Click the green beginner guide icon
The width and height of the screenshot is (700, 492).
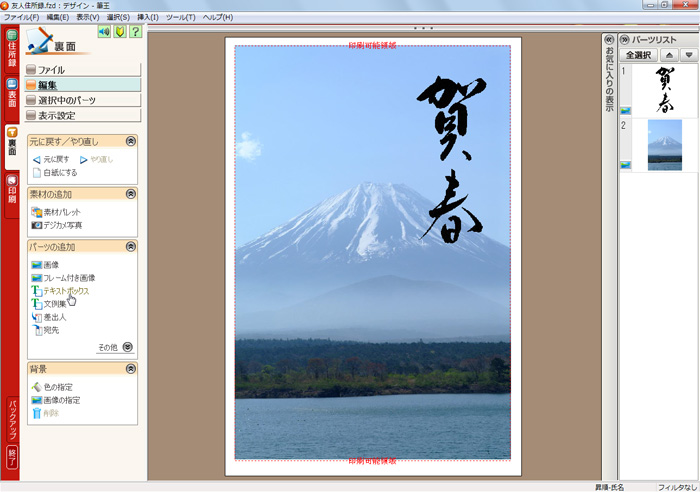pos(119,32)
